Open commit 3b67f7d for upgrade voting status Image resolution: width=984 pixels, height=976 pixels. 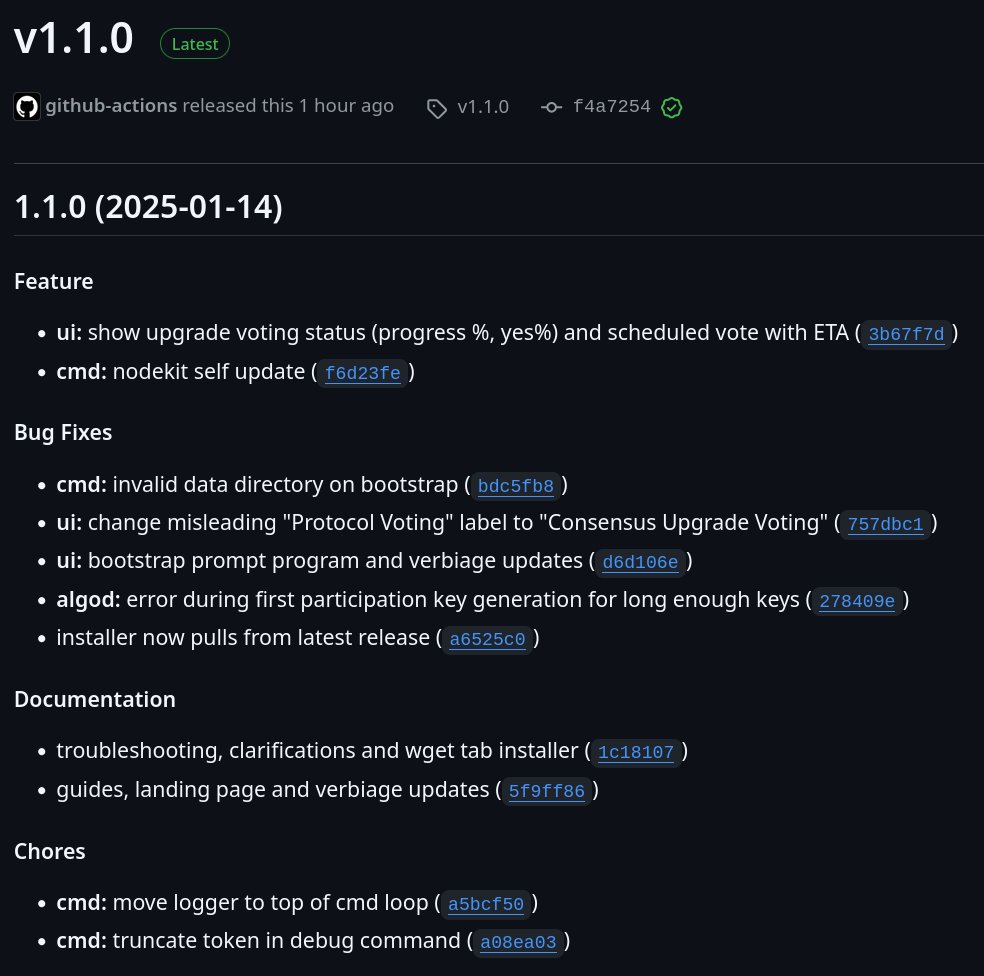pos(906,334)
